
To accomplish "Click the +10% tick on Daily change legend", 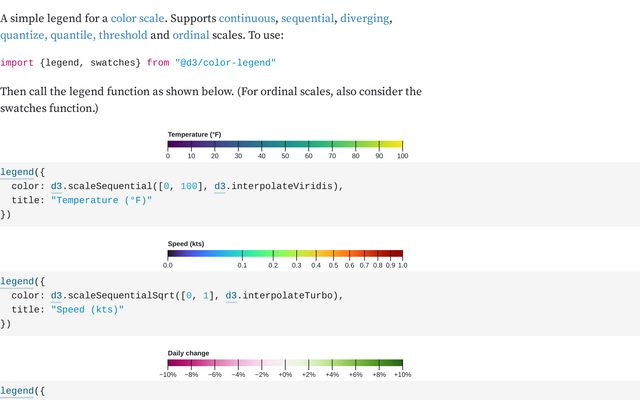I will tap(401, 375).
